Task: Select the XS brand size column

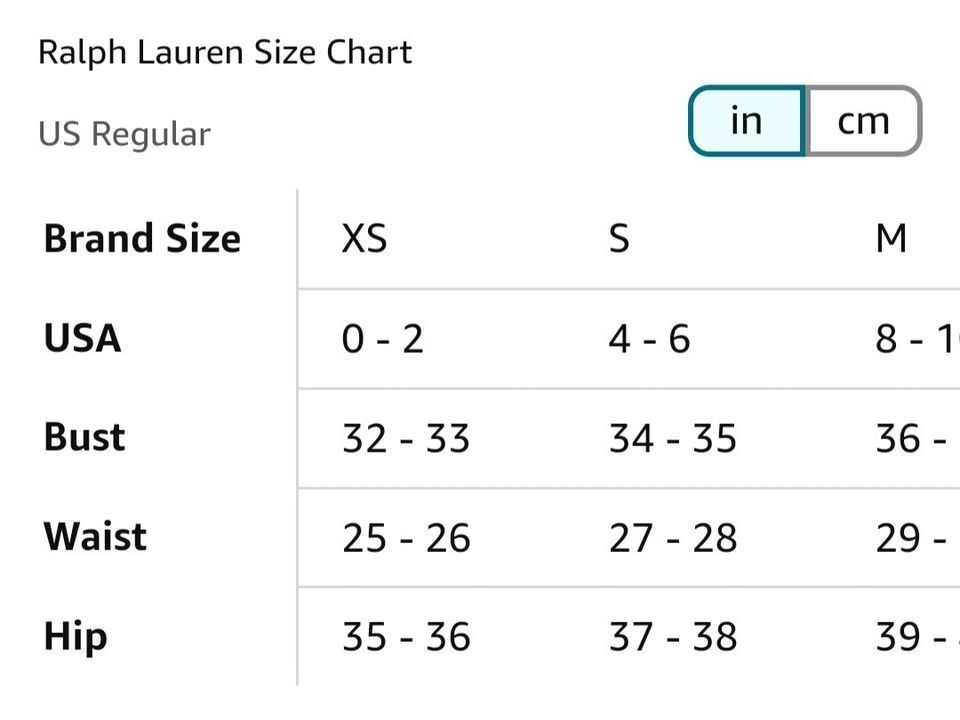Action: click(x=364, y=238)
